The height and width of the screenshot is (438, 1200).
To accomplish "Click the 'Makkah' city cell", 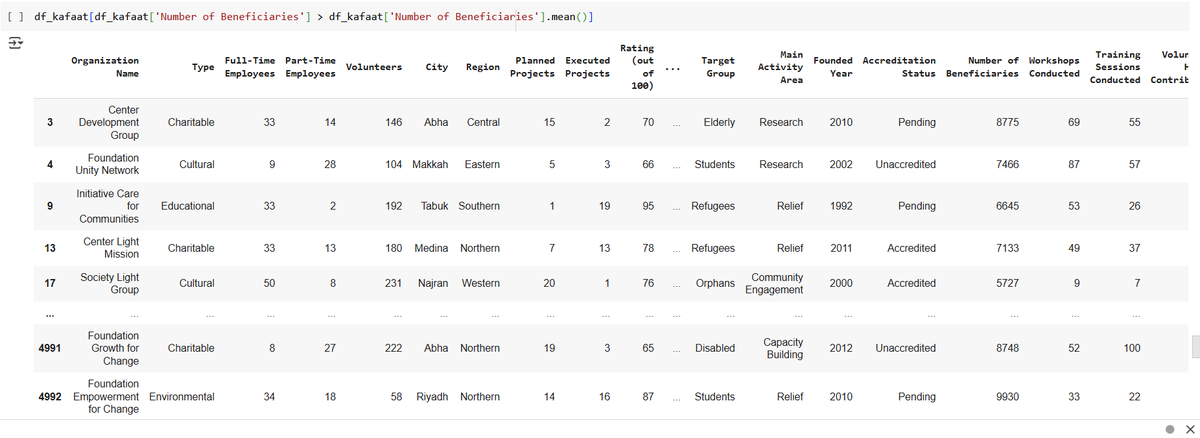I will (x=430, y=164).
